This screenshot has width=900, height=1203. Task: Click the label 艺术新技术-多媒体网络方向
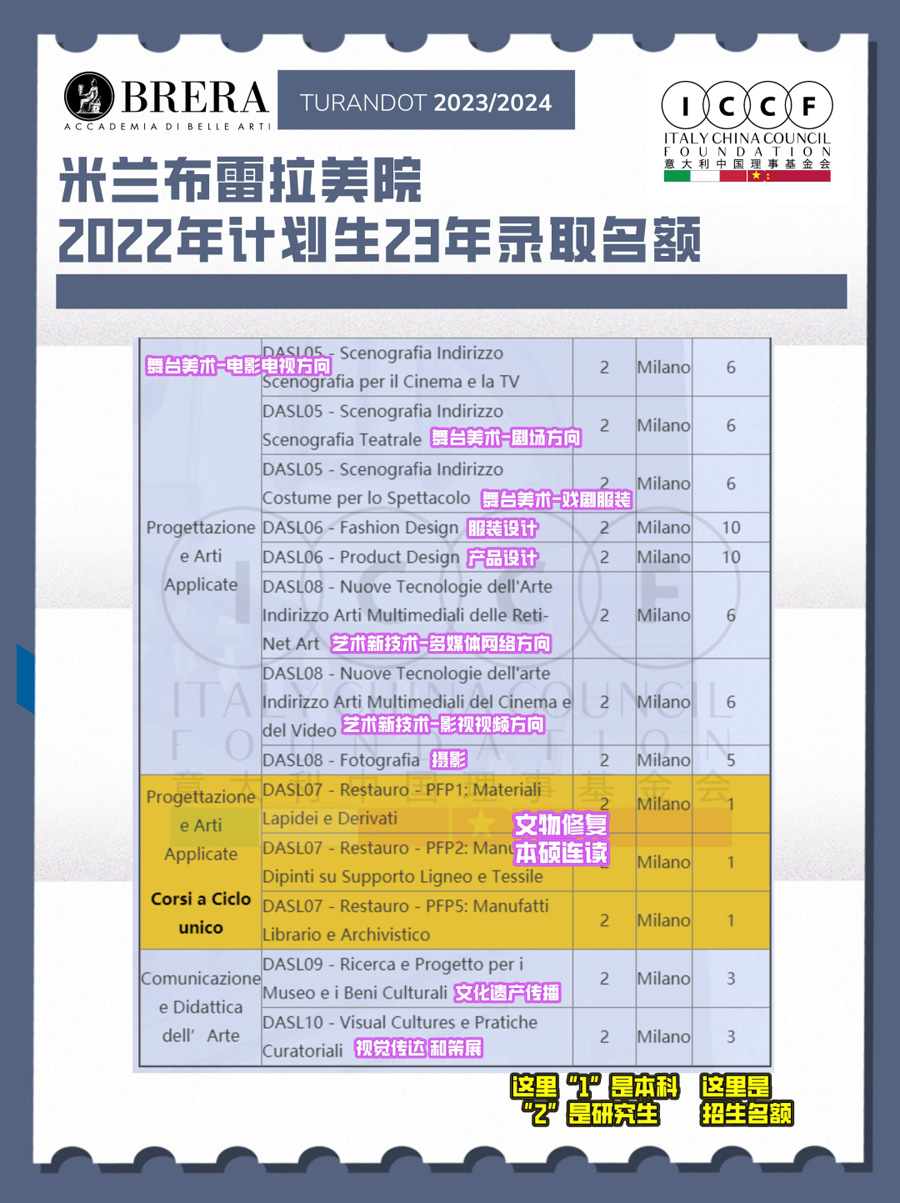click(441, 644)
